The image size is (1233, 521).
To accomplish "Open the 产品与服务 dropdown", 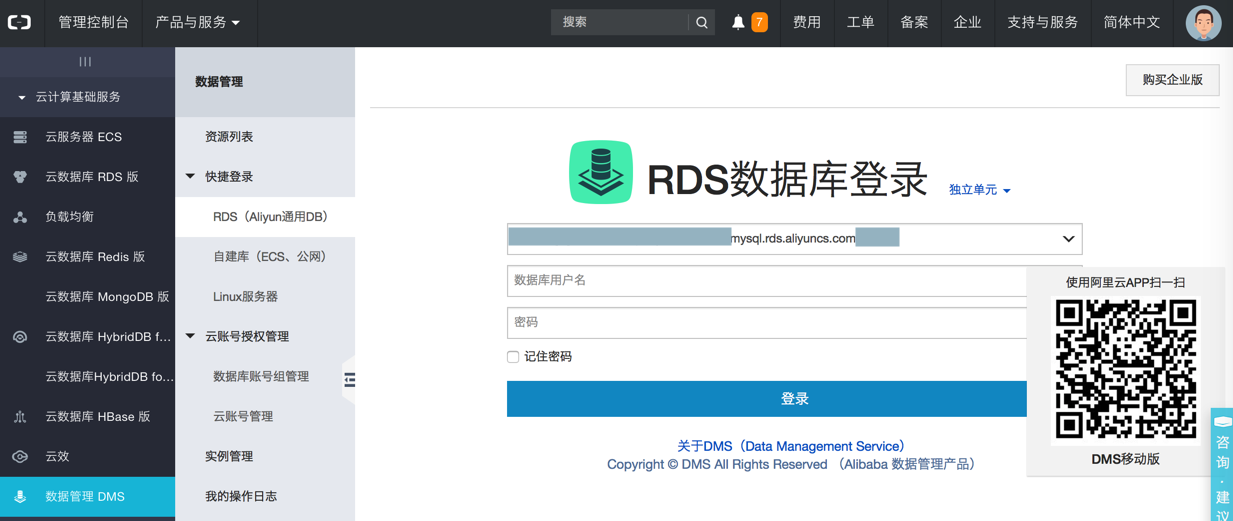I will click(197, 22).
